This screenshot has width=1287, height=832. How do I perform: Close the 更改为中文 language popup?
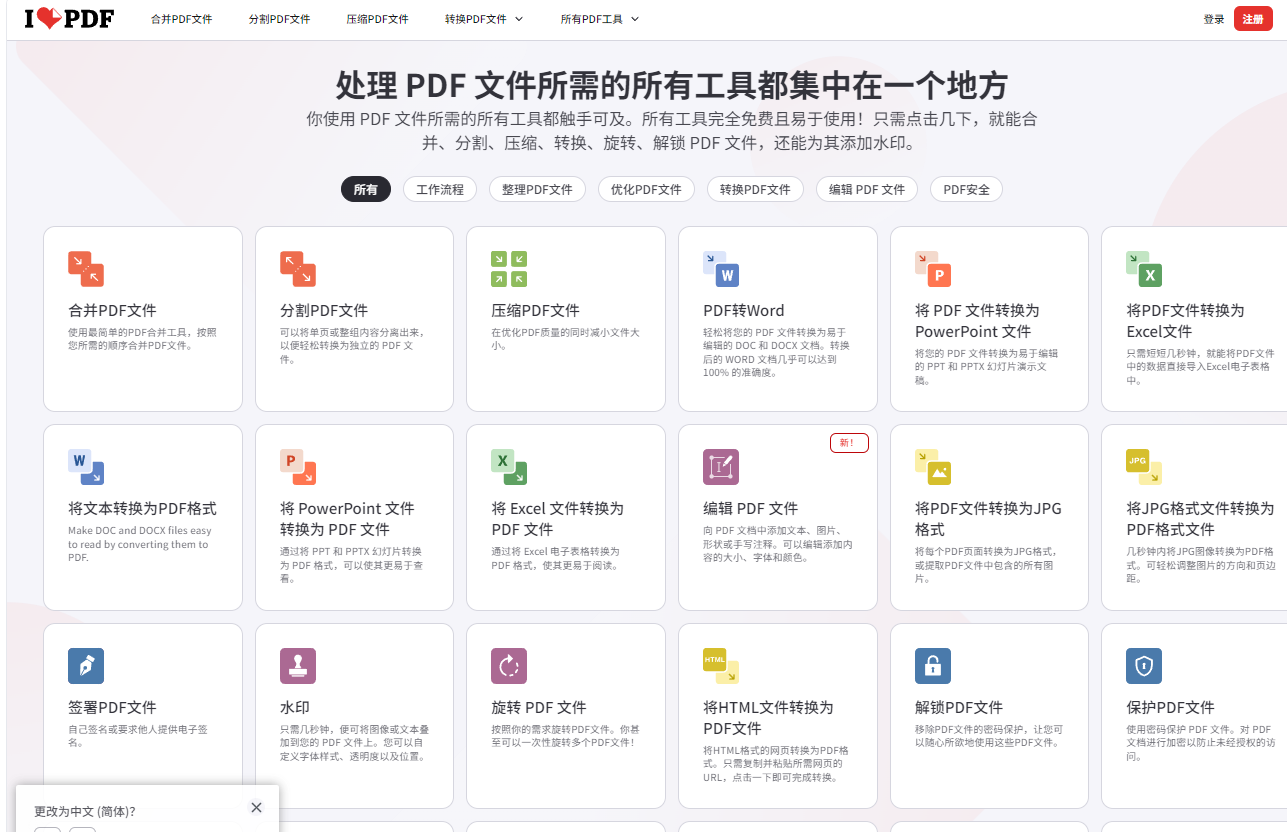coord(256,808)
